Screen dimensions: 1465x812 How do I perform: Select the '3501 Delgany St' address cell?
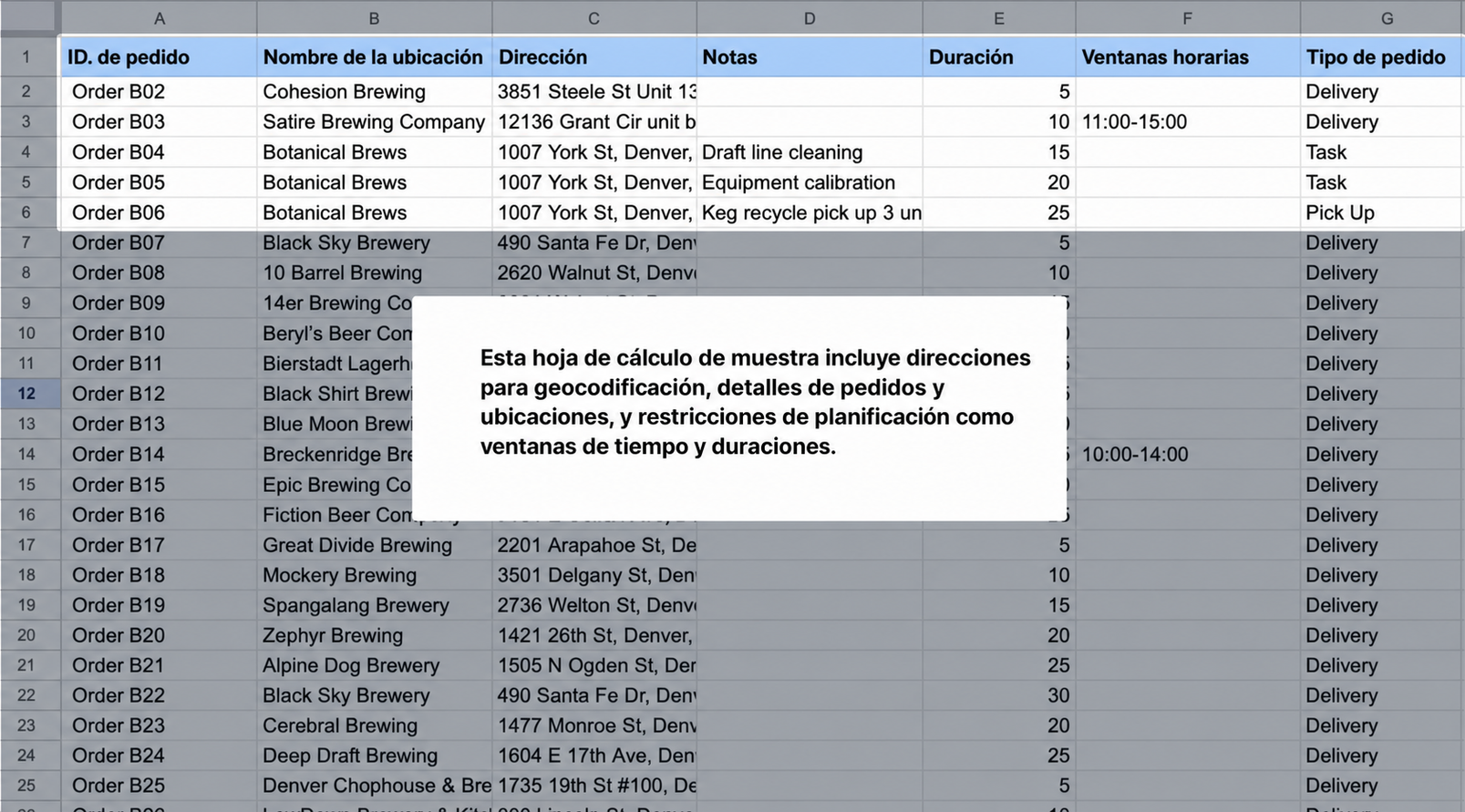click(593, 575)
